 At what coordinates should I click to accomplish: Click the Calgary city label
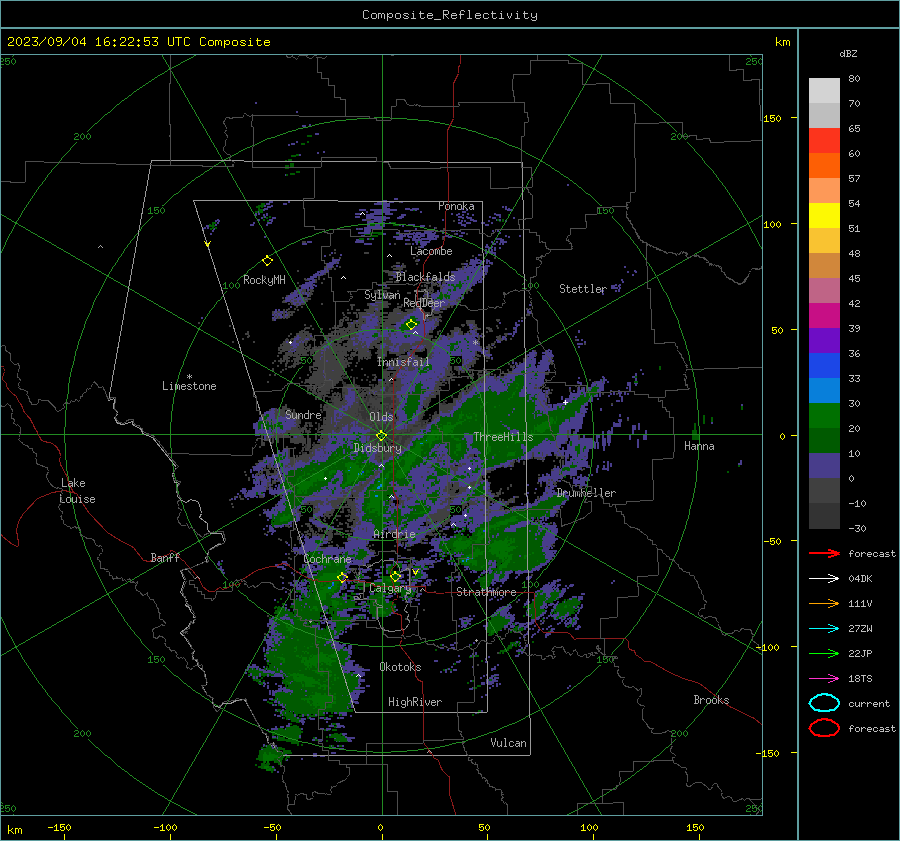point(390,588)
